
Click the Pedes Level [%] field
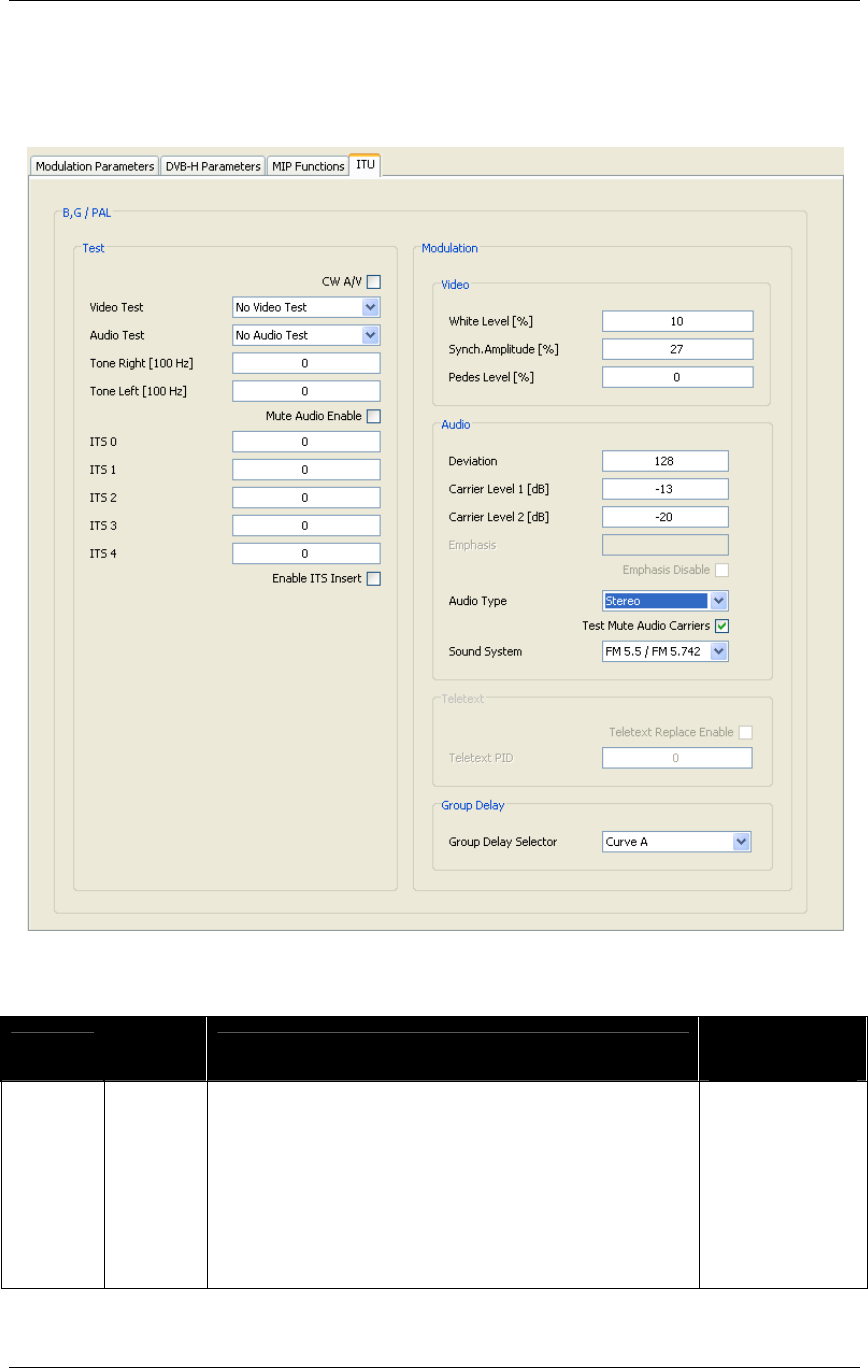point(677,377)
